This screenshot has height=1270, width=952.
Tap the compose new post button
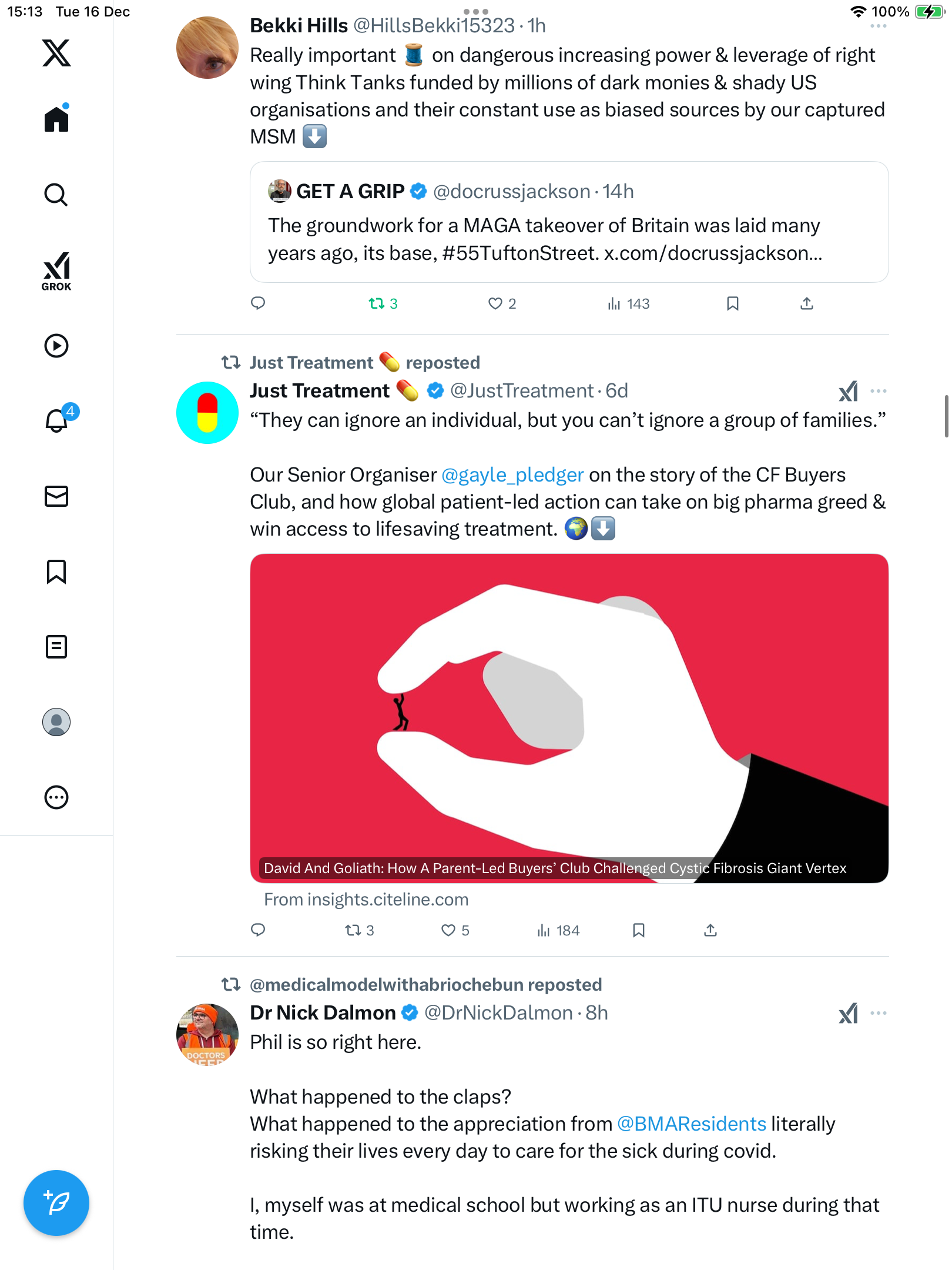56,1203
